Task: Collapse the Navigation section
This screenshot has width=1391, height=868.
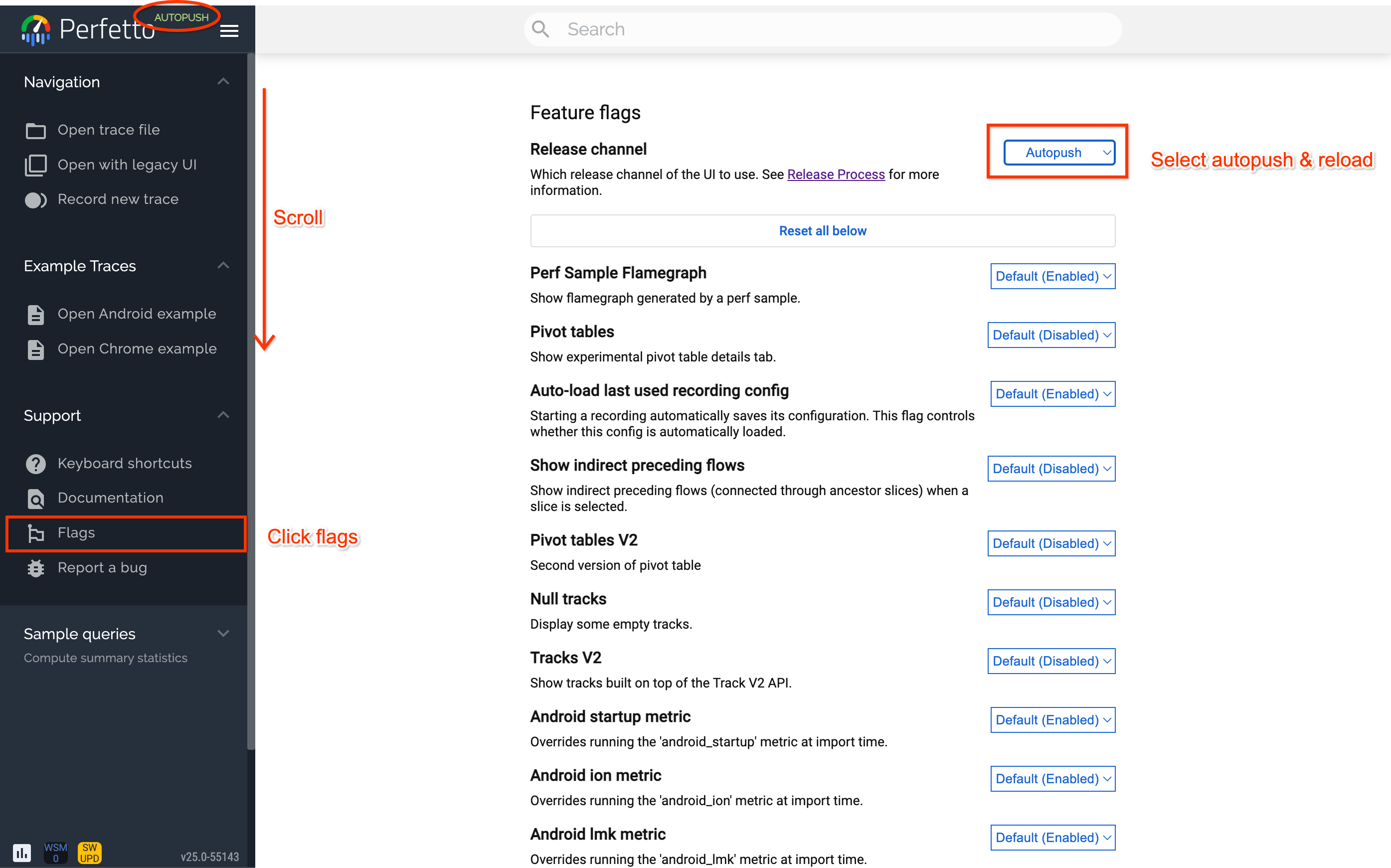Action: point(223,81)
